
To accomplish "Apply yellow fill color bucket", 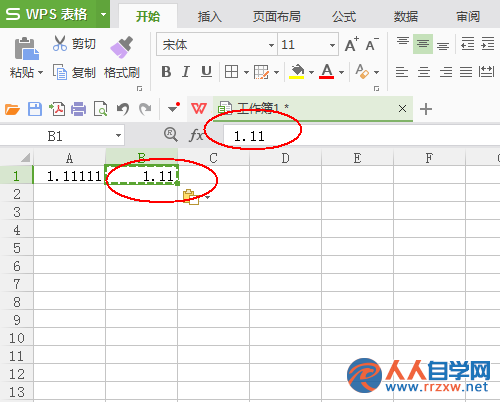I will tap(297, 72).
